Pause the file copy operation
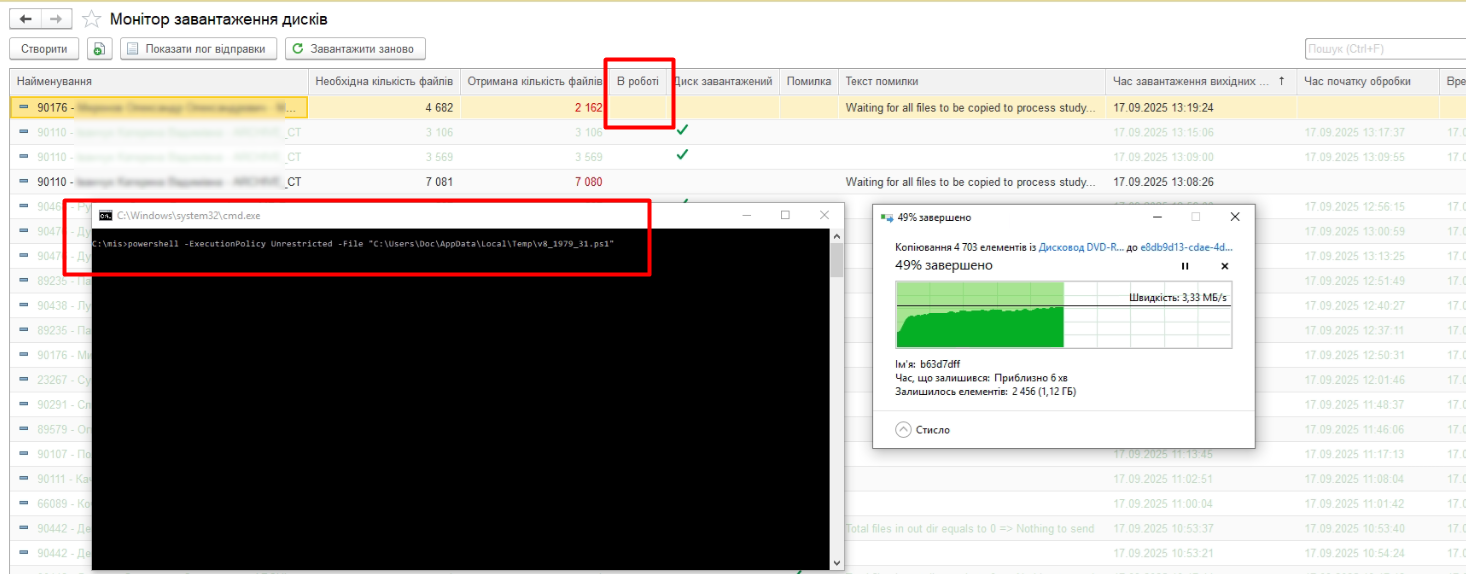1466x574 pixels. tap(1185, 266)
